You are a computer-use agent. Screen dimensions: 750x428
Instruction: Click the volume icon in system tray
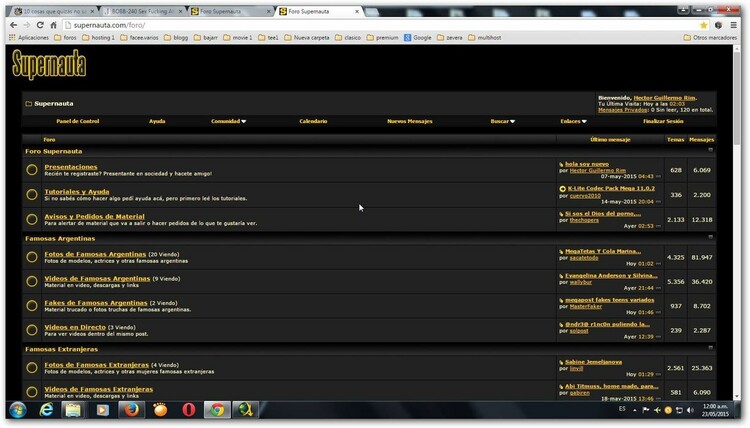690,410
